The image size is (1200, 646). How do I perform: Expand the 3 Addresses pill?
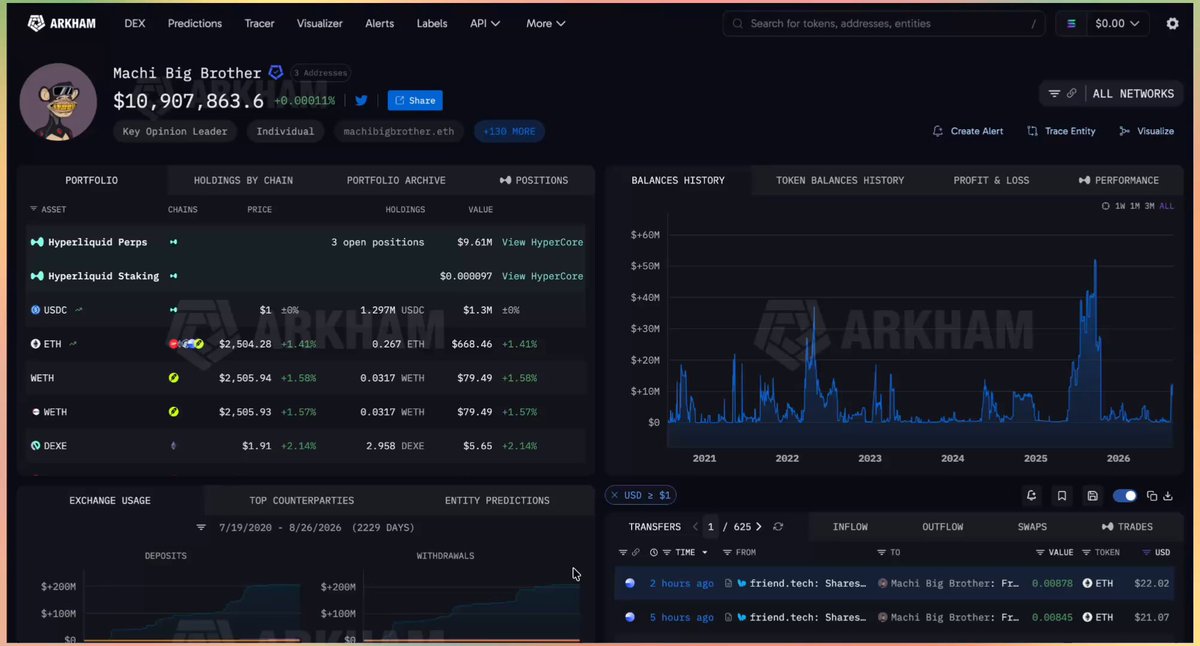pyautogui.click(x=319, y=73)
